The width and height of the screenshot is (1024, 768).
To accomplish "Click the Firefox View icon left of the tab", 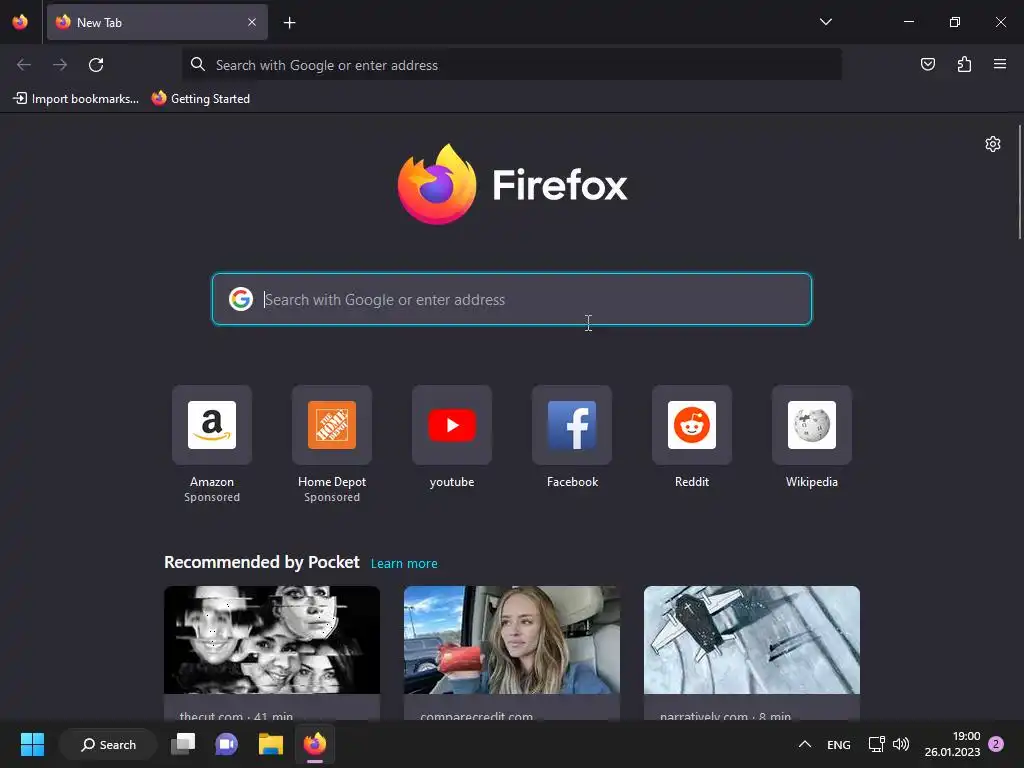I will tap(20, 22).
